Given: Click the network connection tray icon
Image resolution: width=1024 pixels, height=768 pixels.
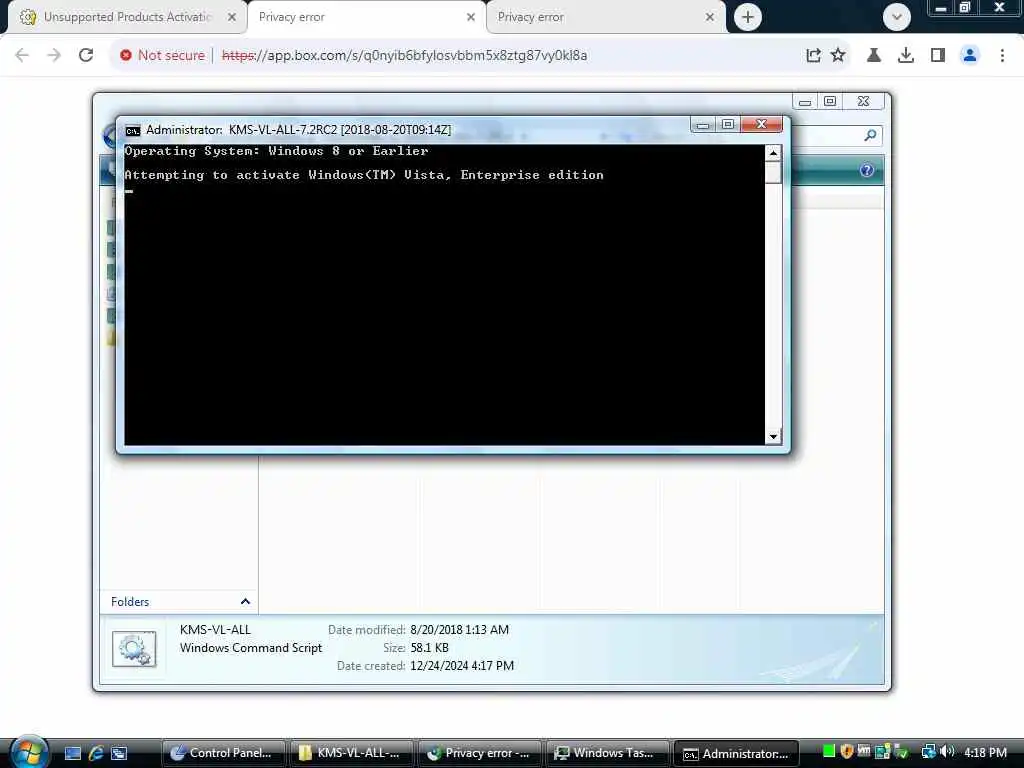Looking at the screenshot, I should (928, 752).
